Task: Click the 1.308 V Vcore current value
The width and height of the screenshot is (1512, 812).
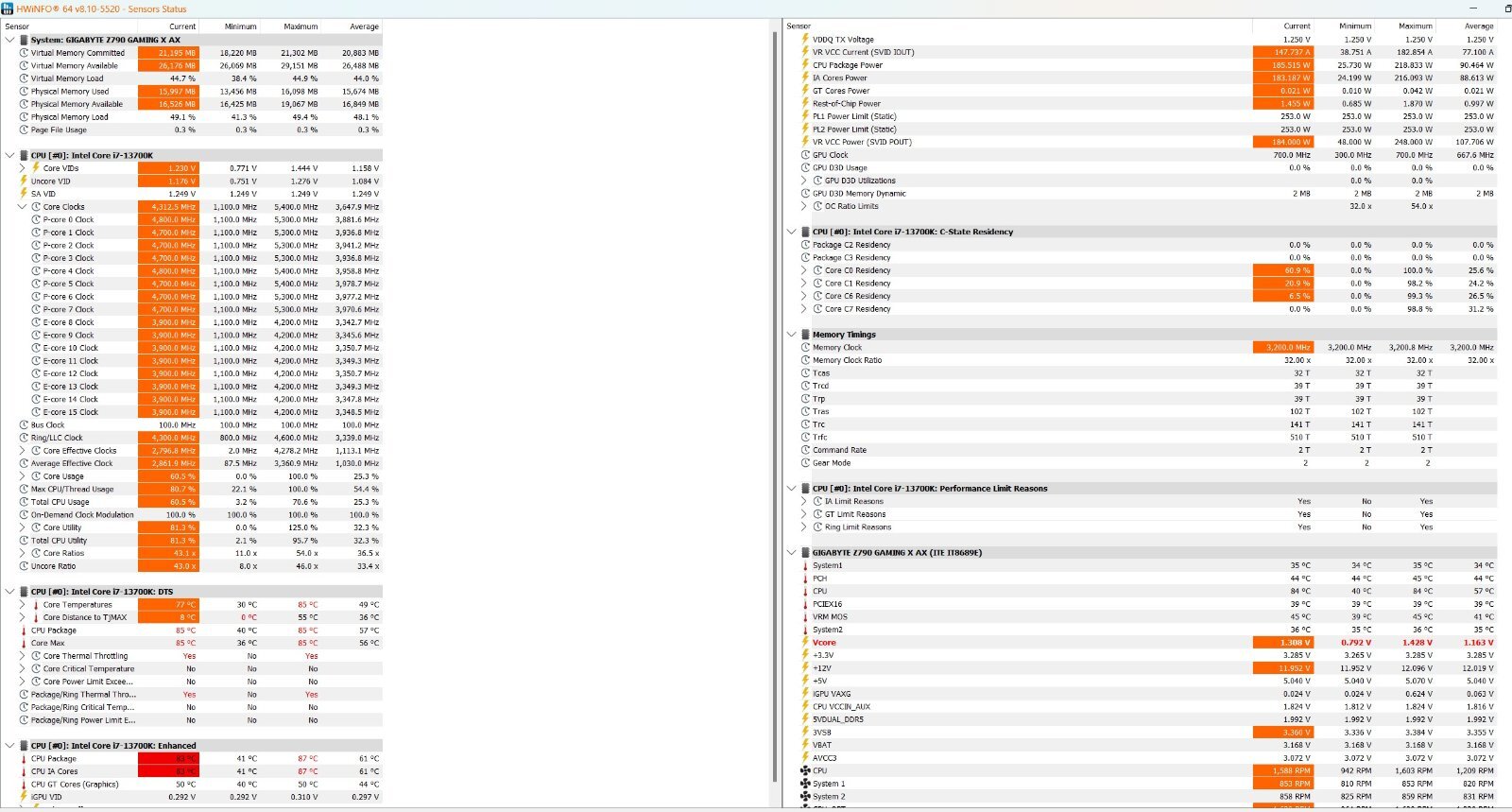Action: point(1283,642)
